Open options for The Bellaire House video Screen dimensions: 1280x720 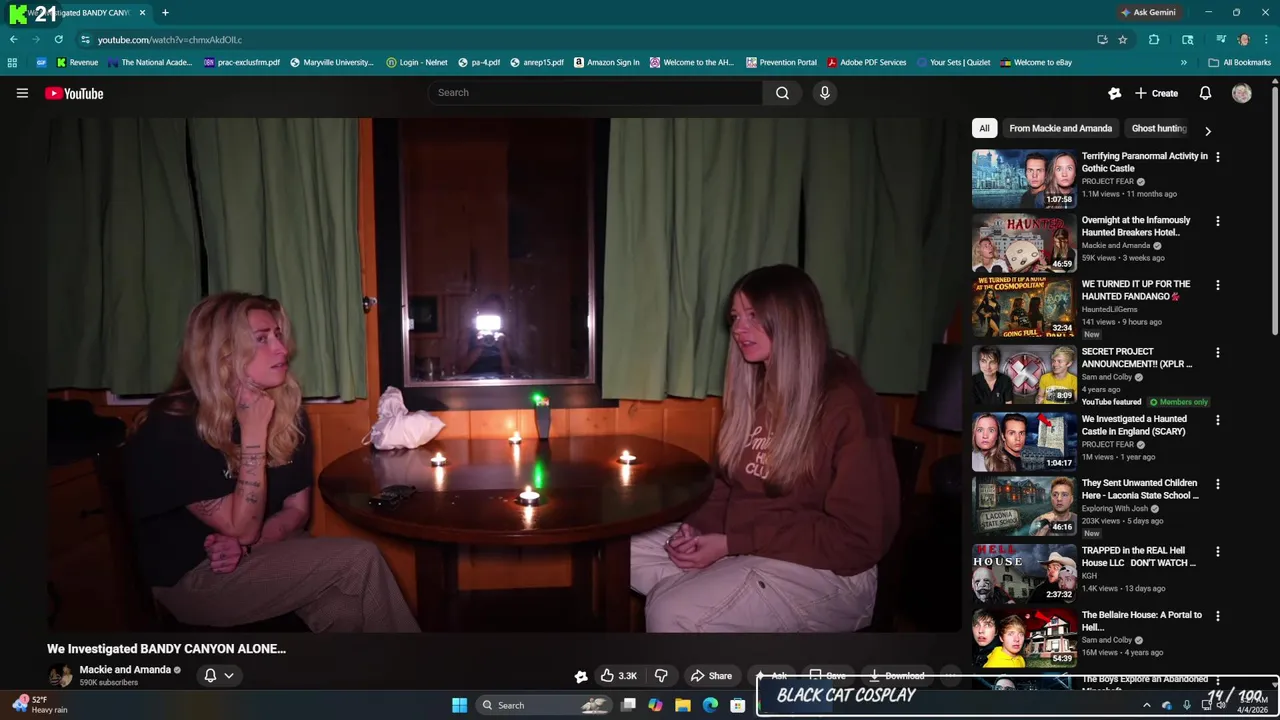(x=1217, y=616)
